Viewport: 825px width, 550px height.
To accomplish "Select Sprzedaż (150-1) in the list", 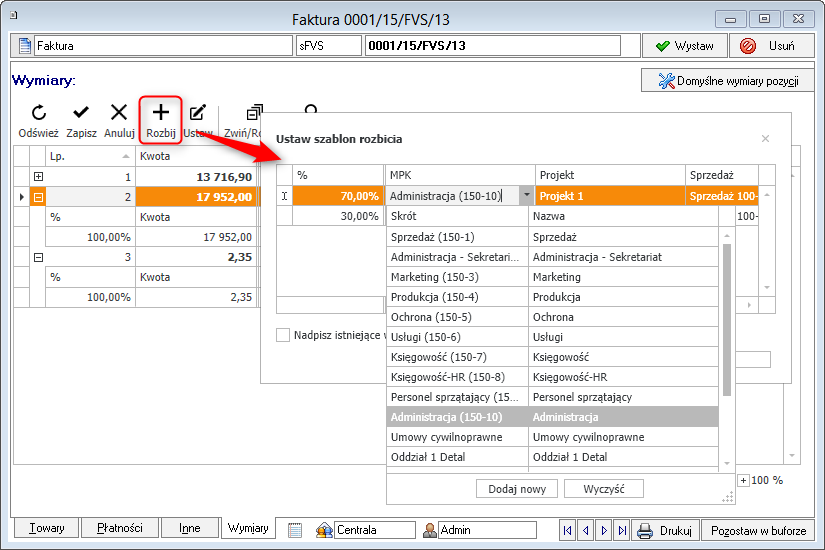I will pos(552,237).
